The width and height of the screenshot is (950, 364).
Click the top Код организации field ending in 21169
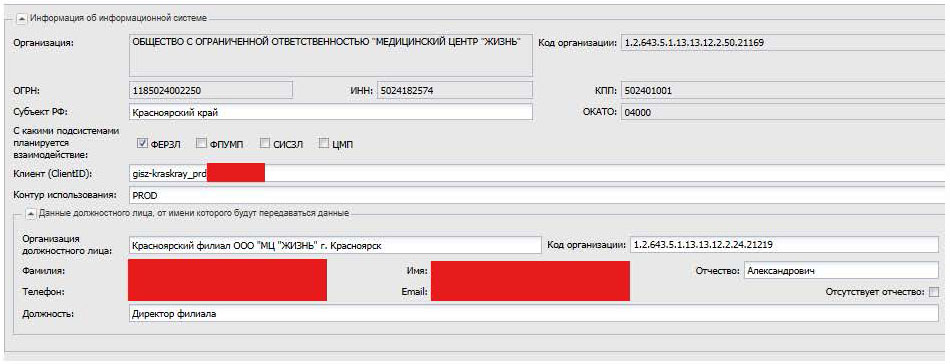pos(784,43)
